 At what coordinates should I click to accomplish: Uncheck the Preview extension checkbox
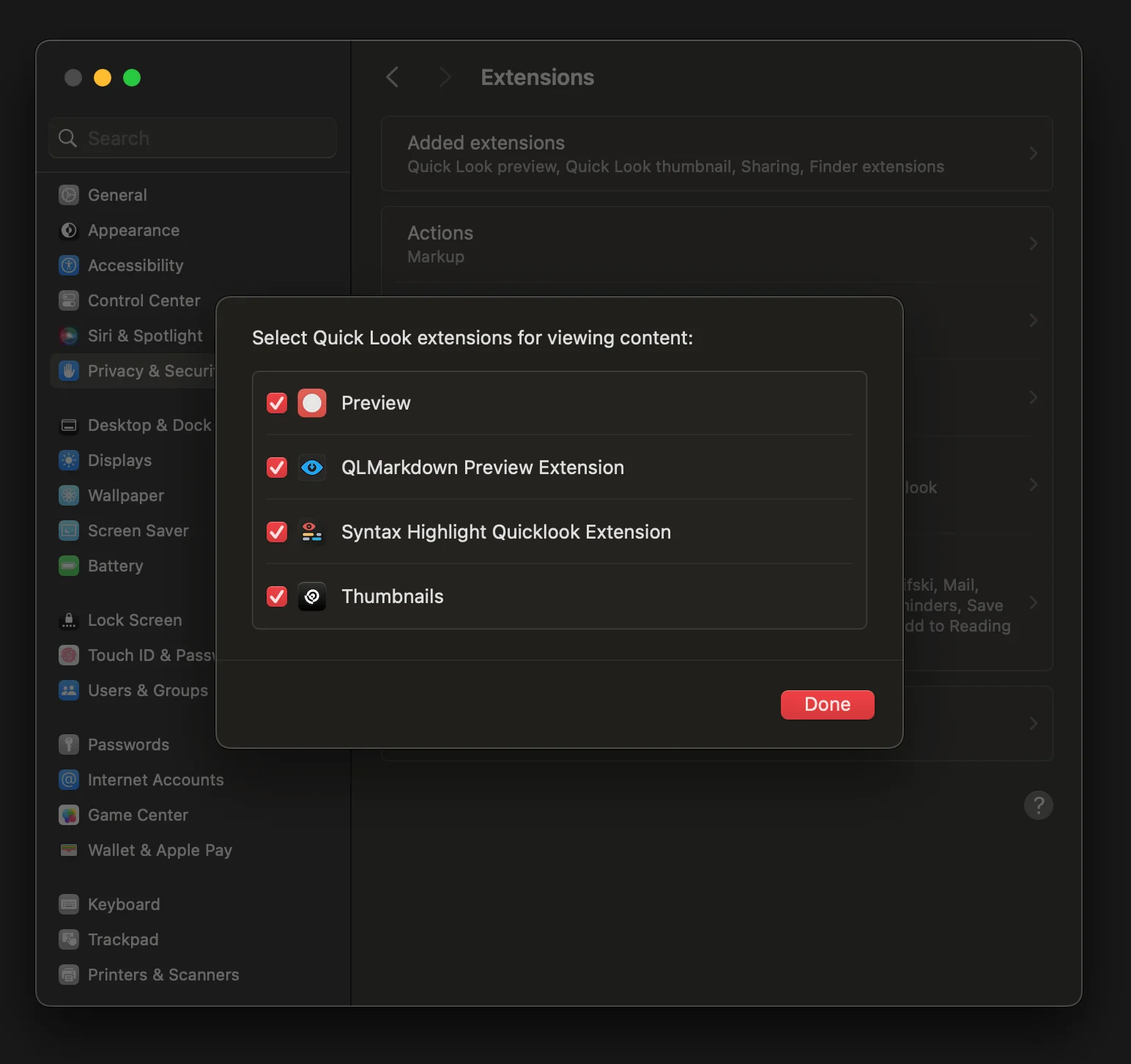point(277,403)
